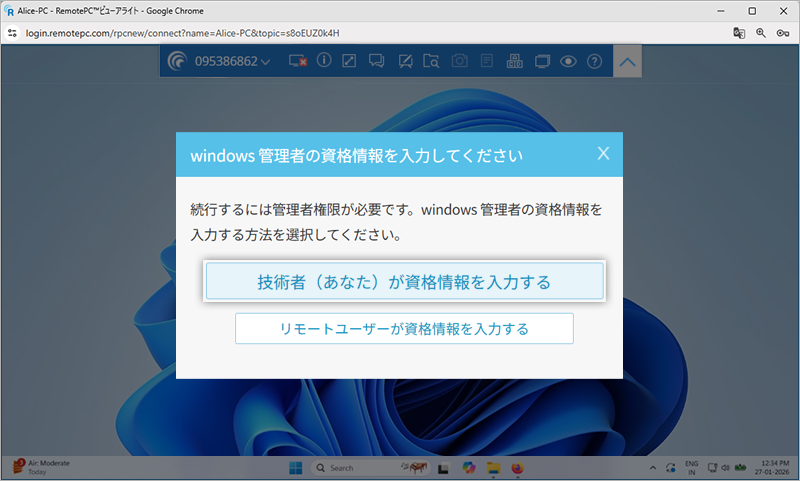
Task: Click the sticky notes document icon
Action: coord(487,61)
